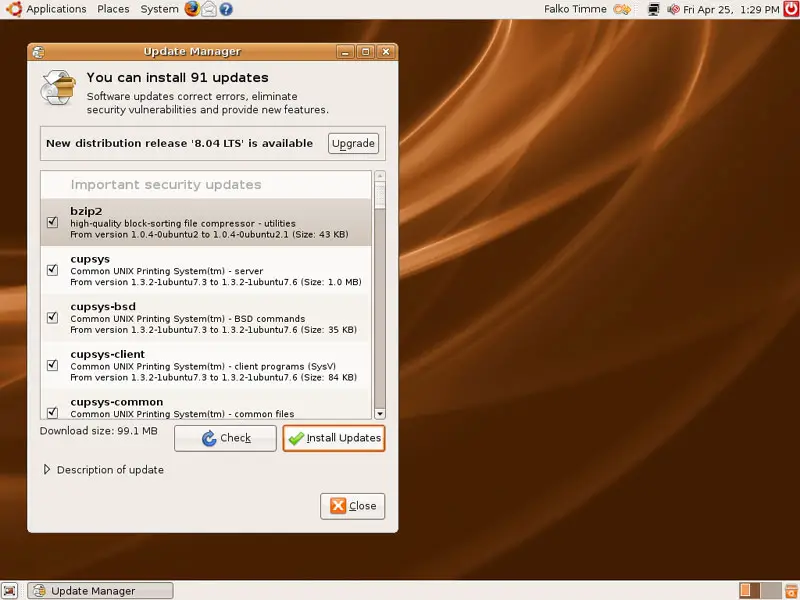The width and height of the screenshot is (800, 600).
Task: Uncheck the cupsys-common update checkbox
Action: (52, 412)
